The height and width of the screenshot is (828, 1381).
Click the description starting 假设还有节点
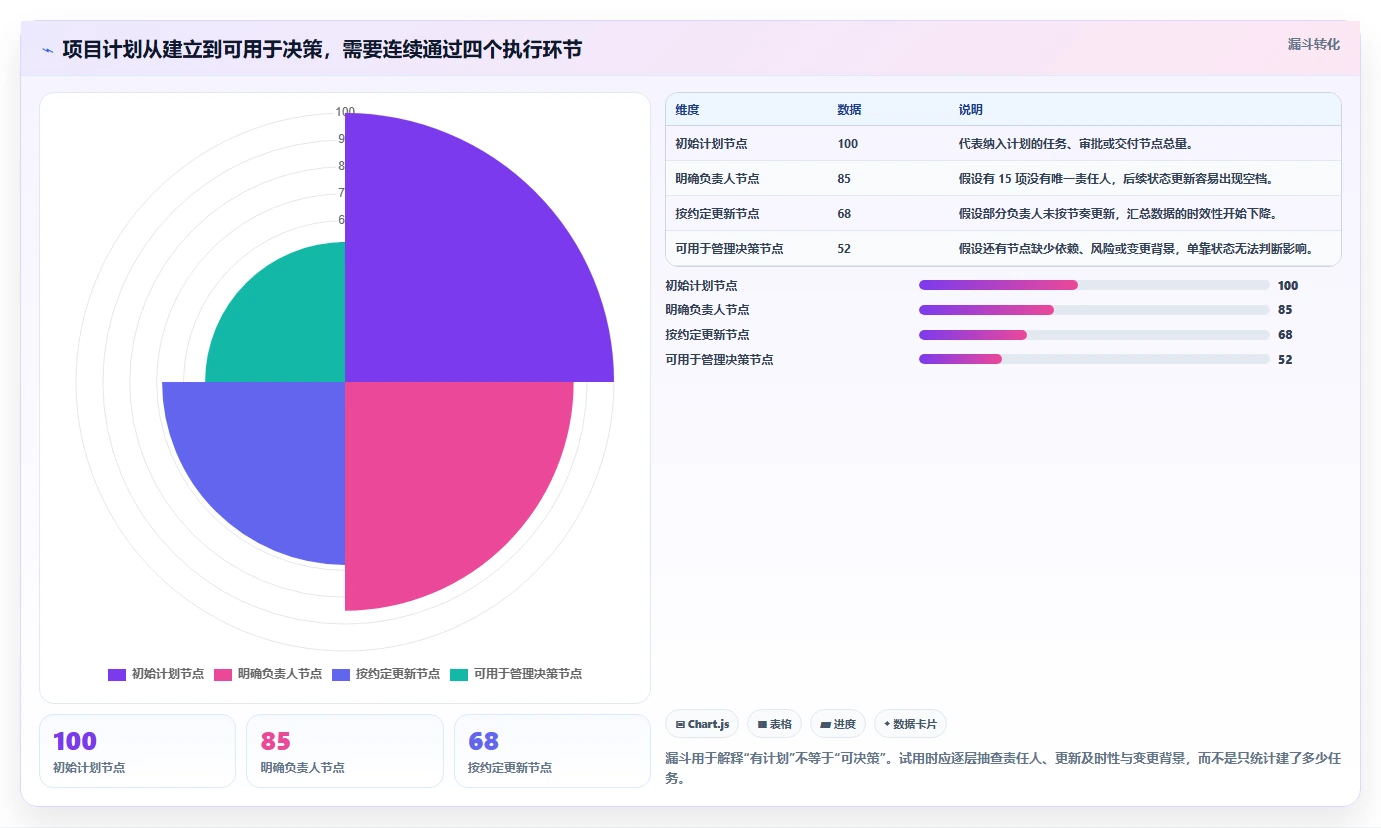pyautogui.click(x=1135, y=248)
